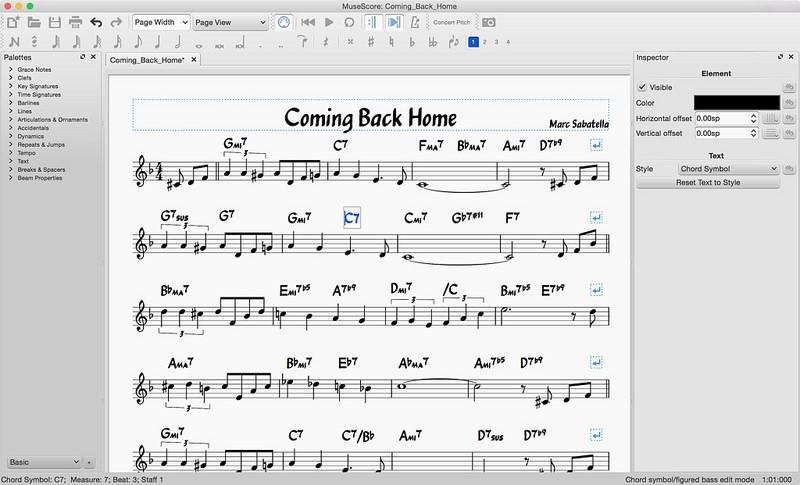Add a workspace with the plus button

tap(89, 463)
